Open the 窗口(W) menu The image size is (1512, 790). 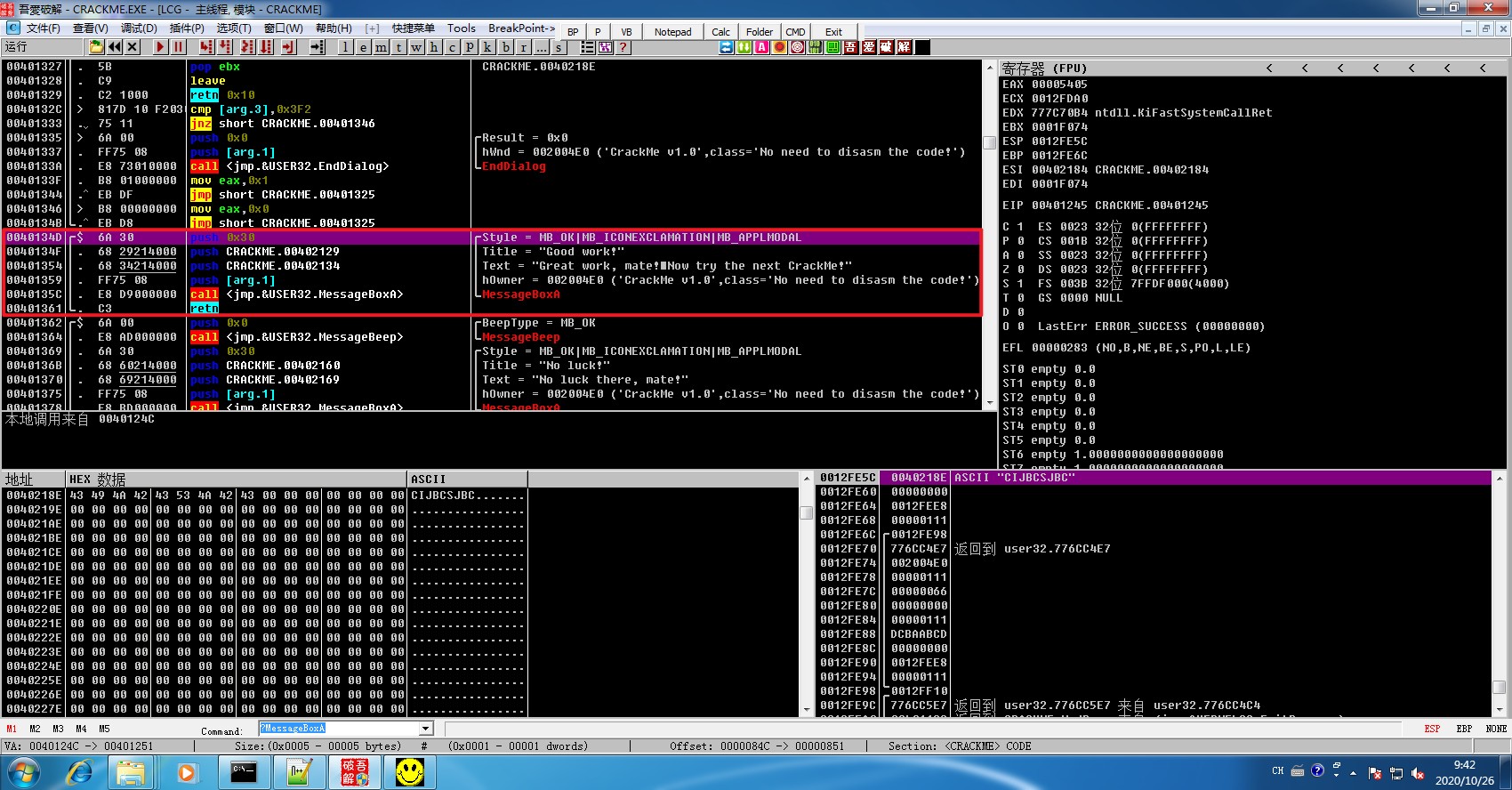[284, 28]
